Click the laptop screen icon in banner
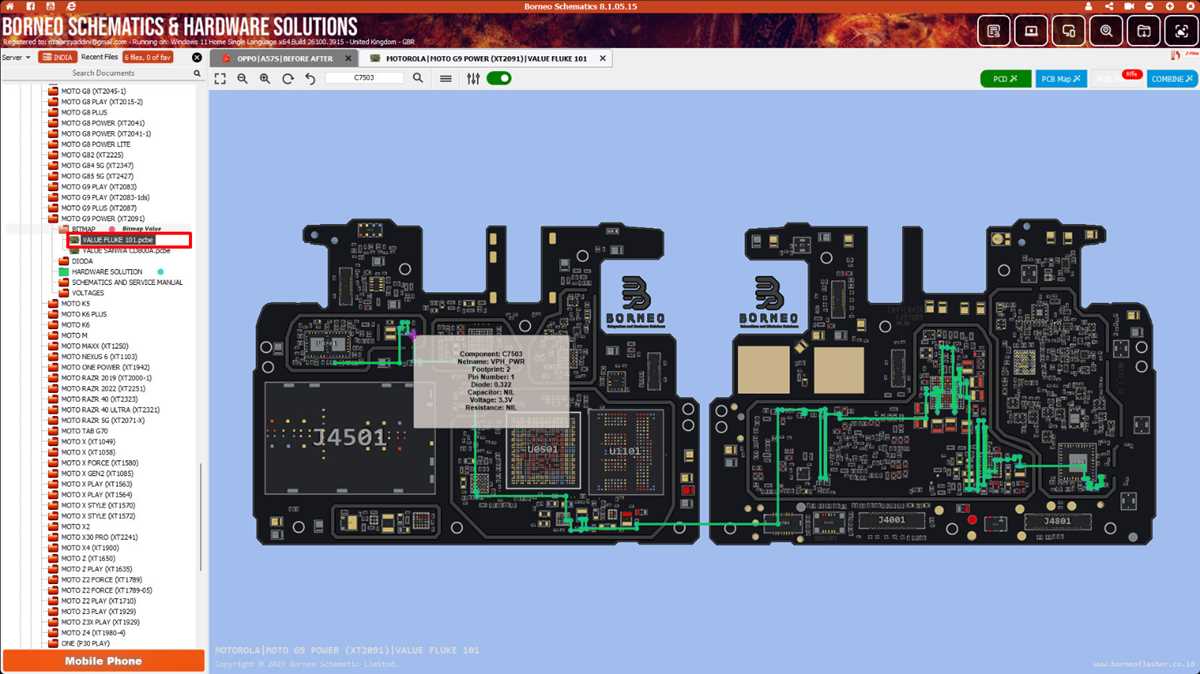Image resolution: width=1200 pixels, height=674 pixels. tap(1031, 31)
